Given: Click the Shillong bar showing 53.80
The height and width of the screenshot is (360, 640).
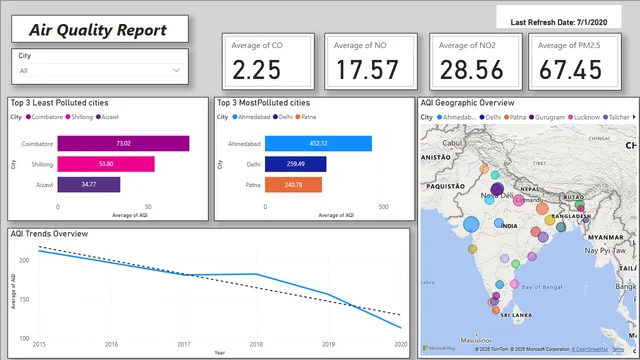Looking at the screenshot, I should coord(106,164).
